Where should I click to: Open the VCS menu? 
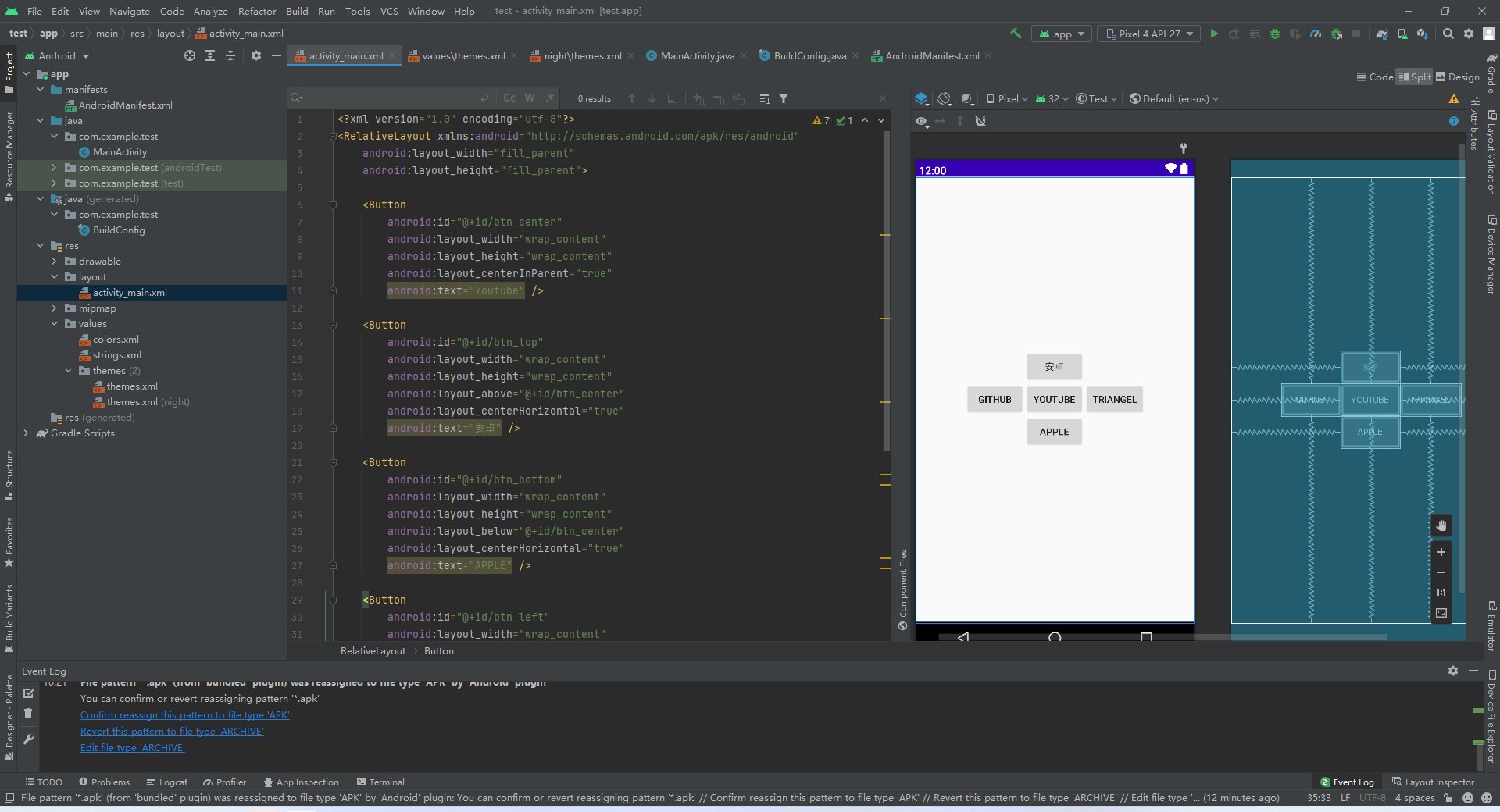[x=389, y=11]
